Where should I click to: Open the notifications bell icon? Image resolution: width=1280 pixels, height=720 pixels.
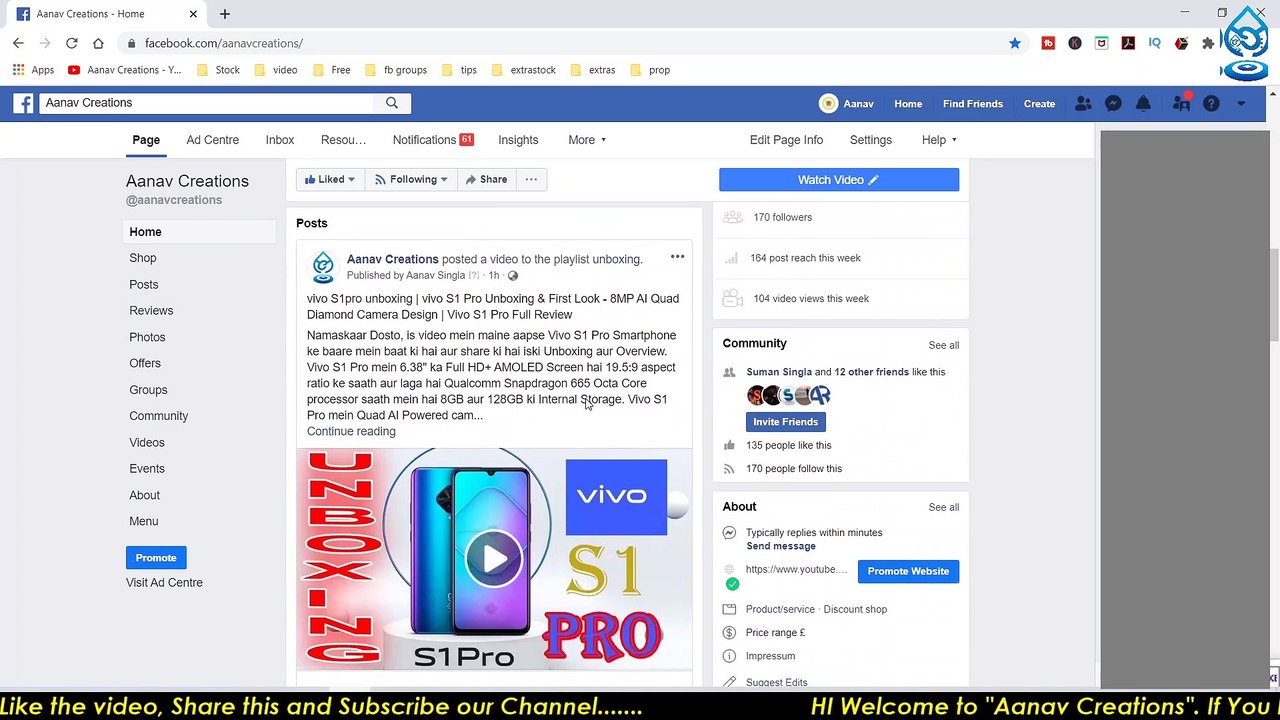coord(1143,103)
